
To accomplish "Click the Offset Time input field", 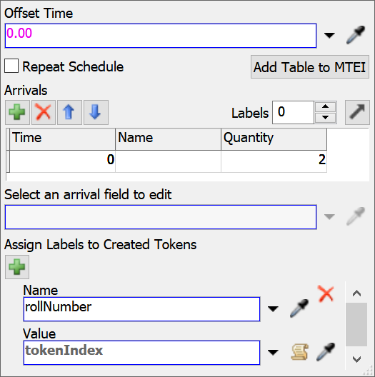I will 161,35.
